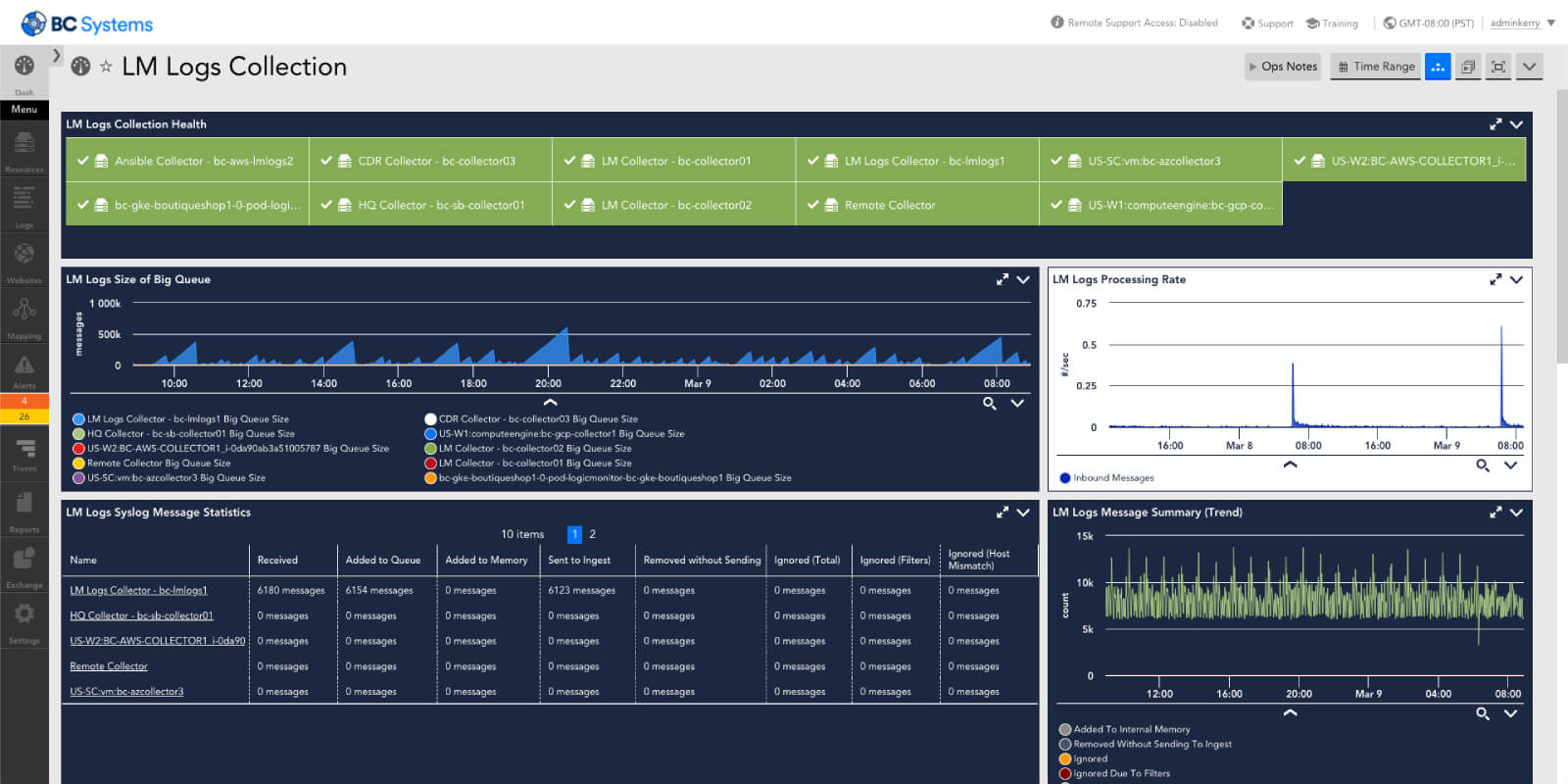
Task: Click zoom magnifier in Processing Rate graph
Action: [x=1483, y=465]
